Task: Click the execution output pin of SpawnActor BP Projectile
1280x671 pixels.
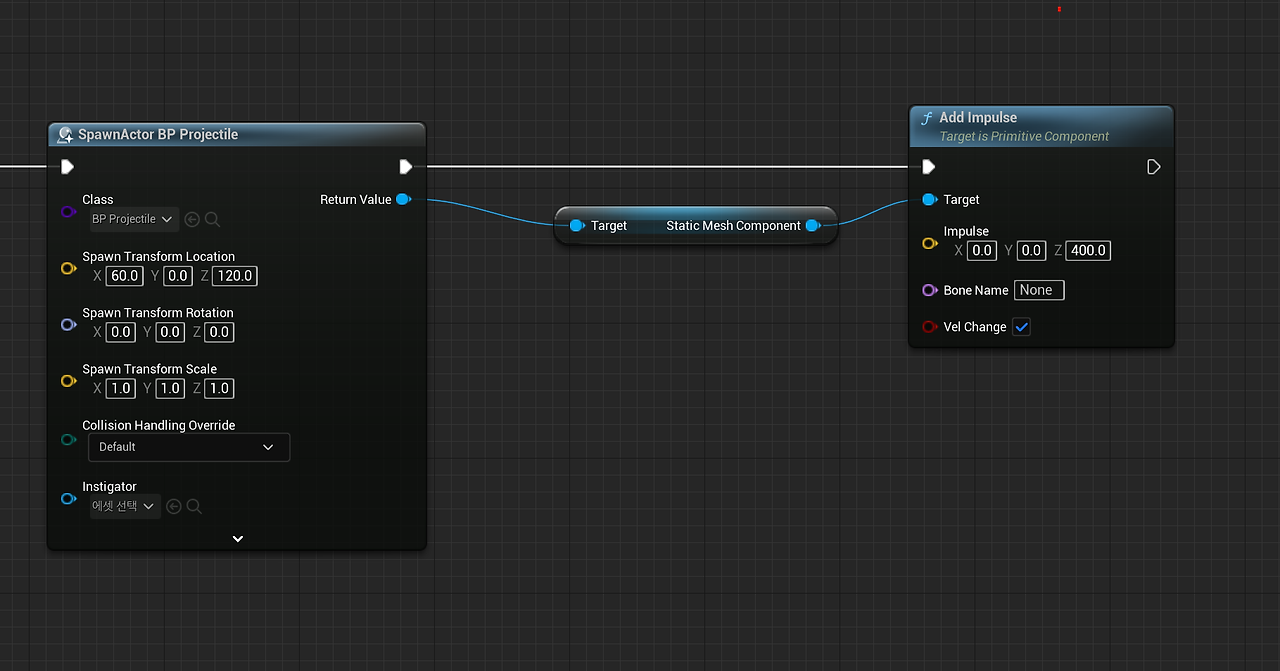Action: pos(405,166)
